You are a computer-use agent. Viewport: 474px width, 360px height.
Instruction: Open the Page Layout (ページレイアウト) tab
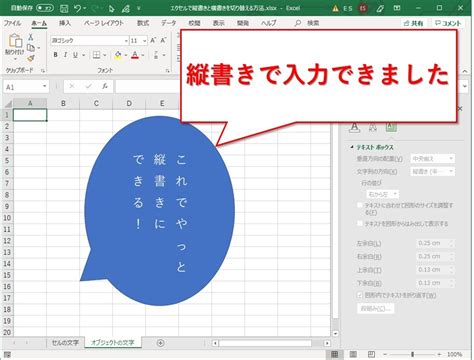103,23
